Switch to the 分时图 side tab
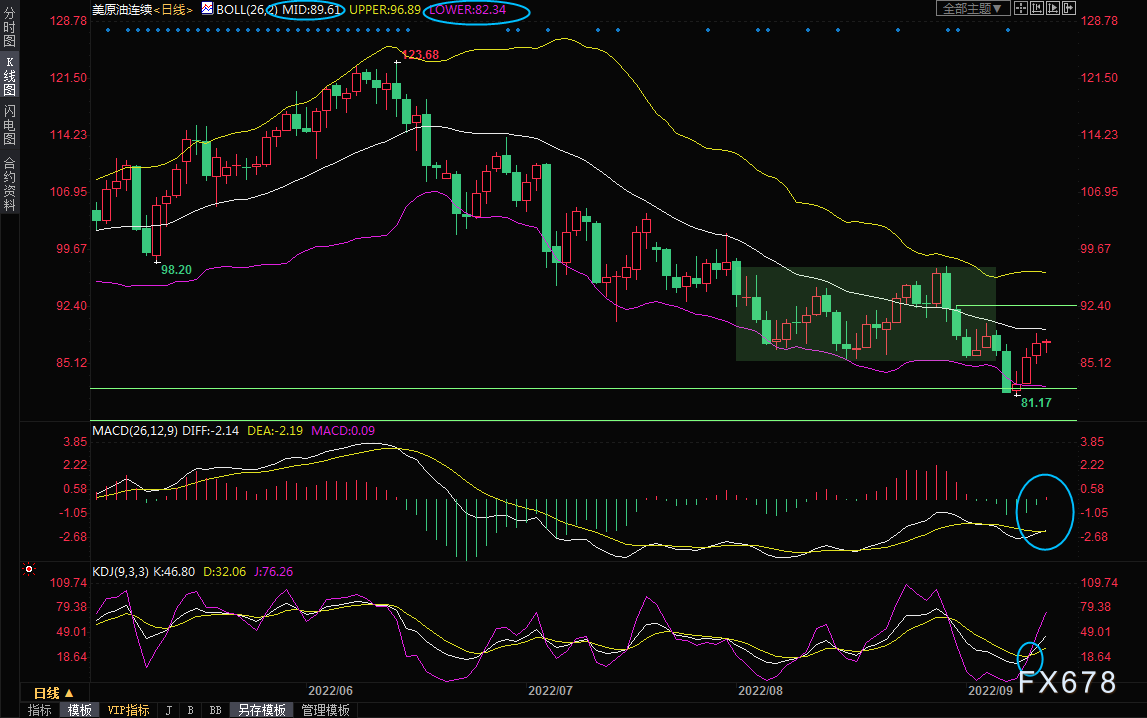This screenshot has height=718, width=1147. [10, 27]
